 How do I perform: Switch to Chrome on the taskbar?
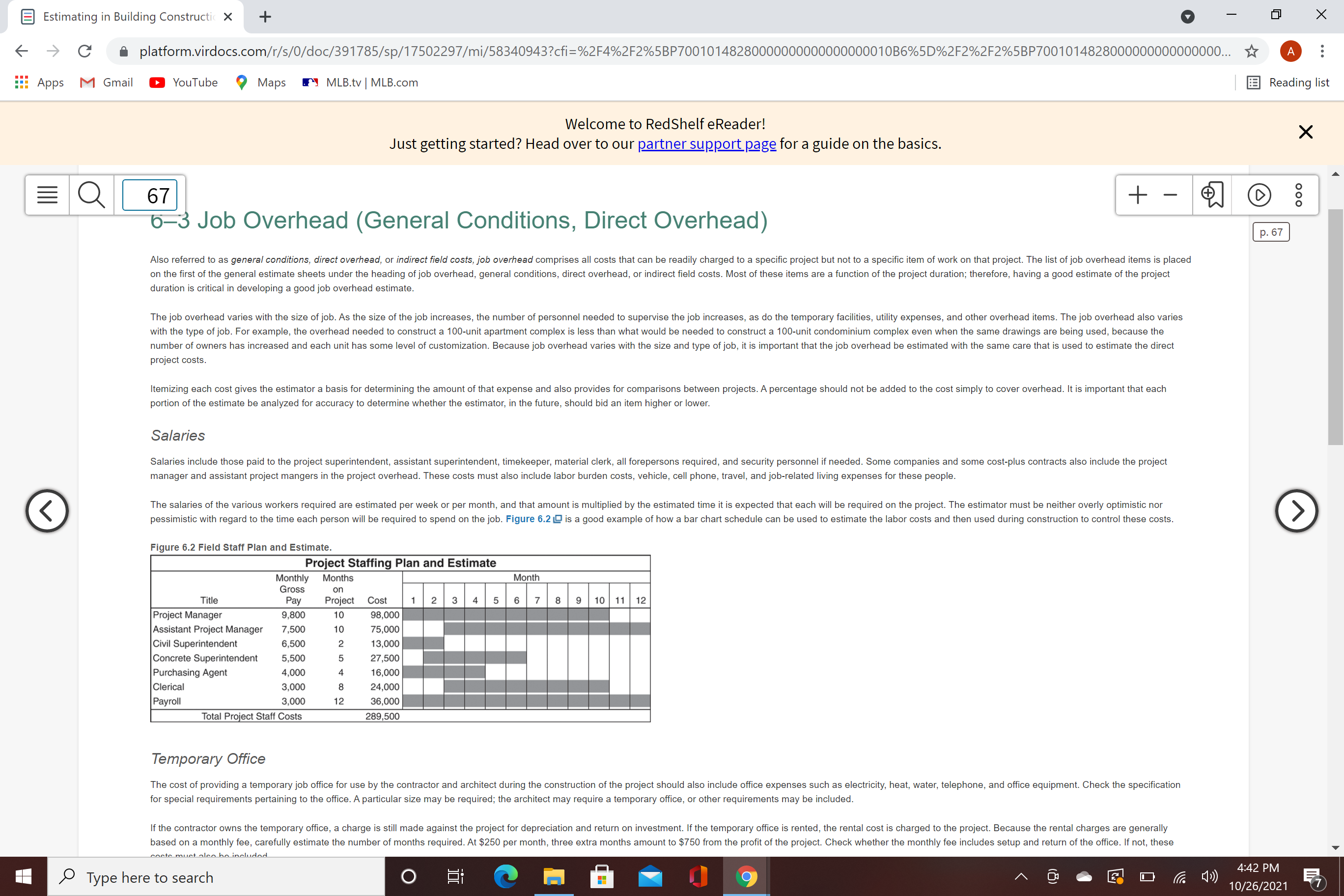[x=746, y=876]
